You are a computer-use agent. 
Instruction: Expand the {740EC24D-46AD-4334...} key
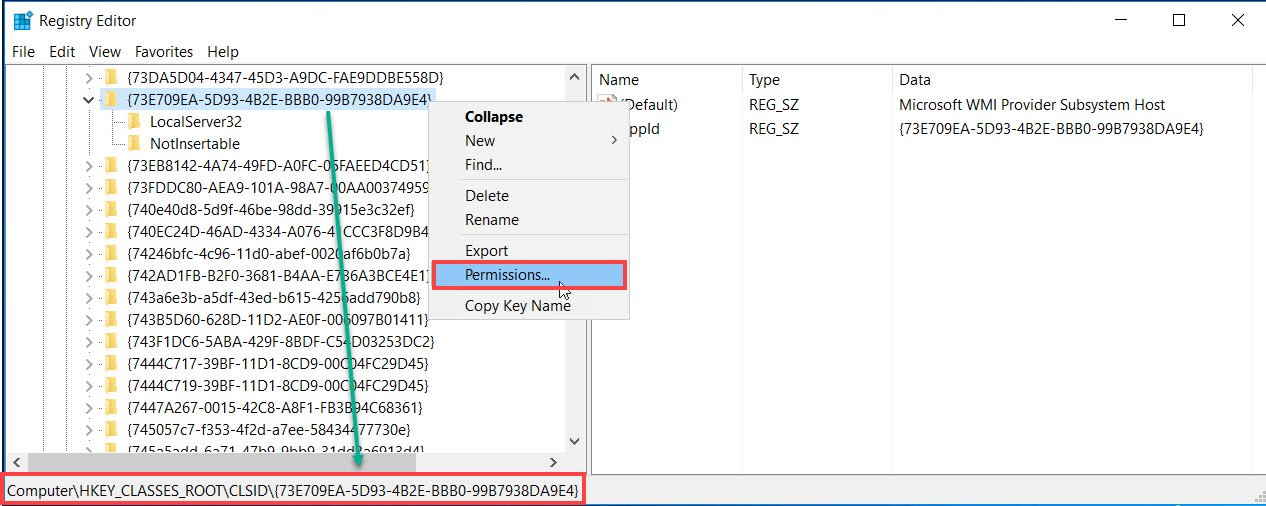[x=89, y=231]
